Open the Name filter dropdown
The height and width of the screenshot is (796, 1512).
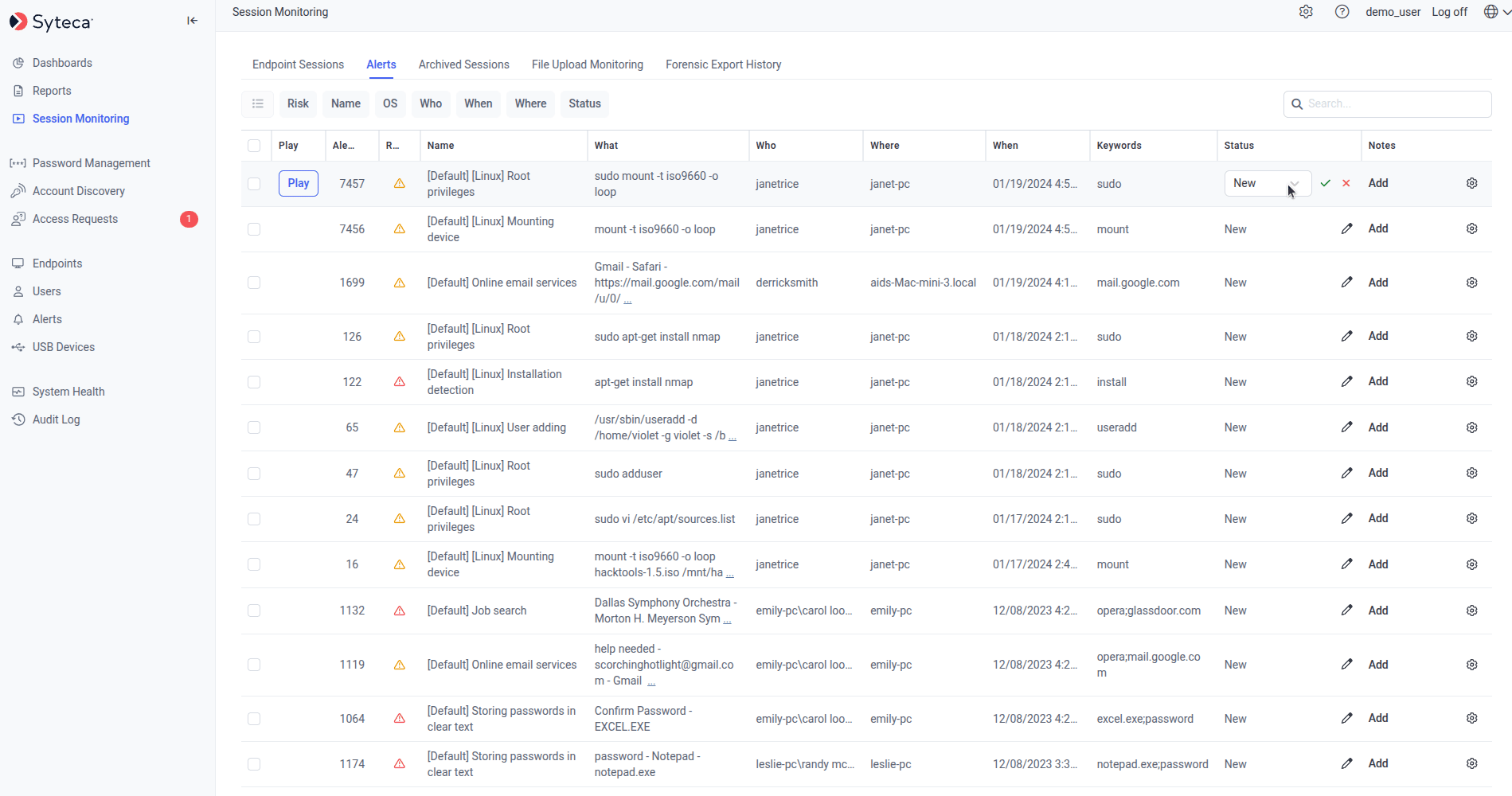point(346,103)
